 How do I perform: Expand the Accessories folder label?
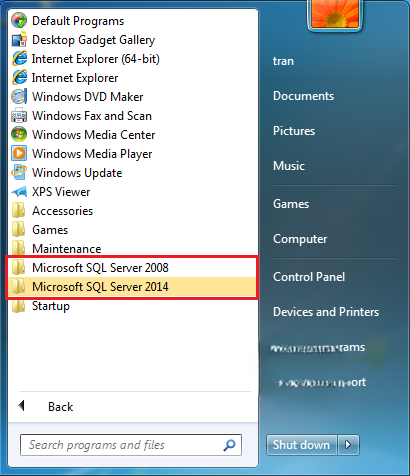point(62,211)
